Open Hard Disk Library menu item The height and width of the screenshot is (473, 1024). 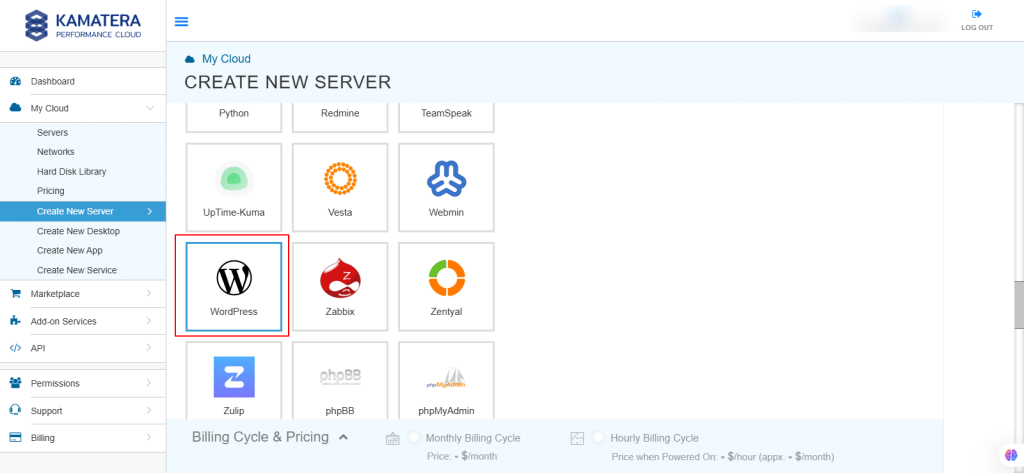[x=71, y=172]
